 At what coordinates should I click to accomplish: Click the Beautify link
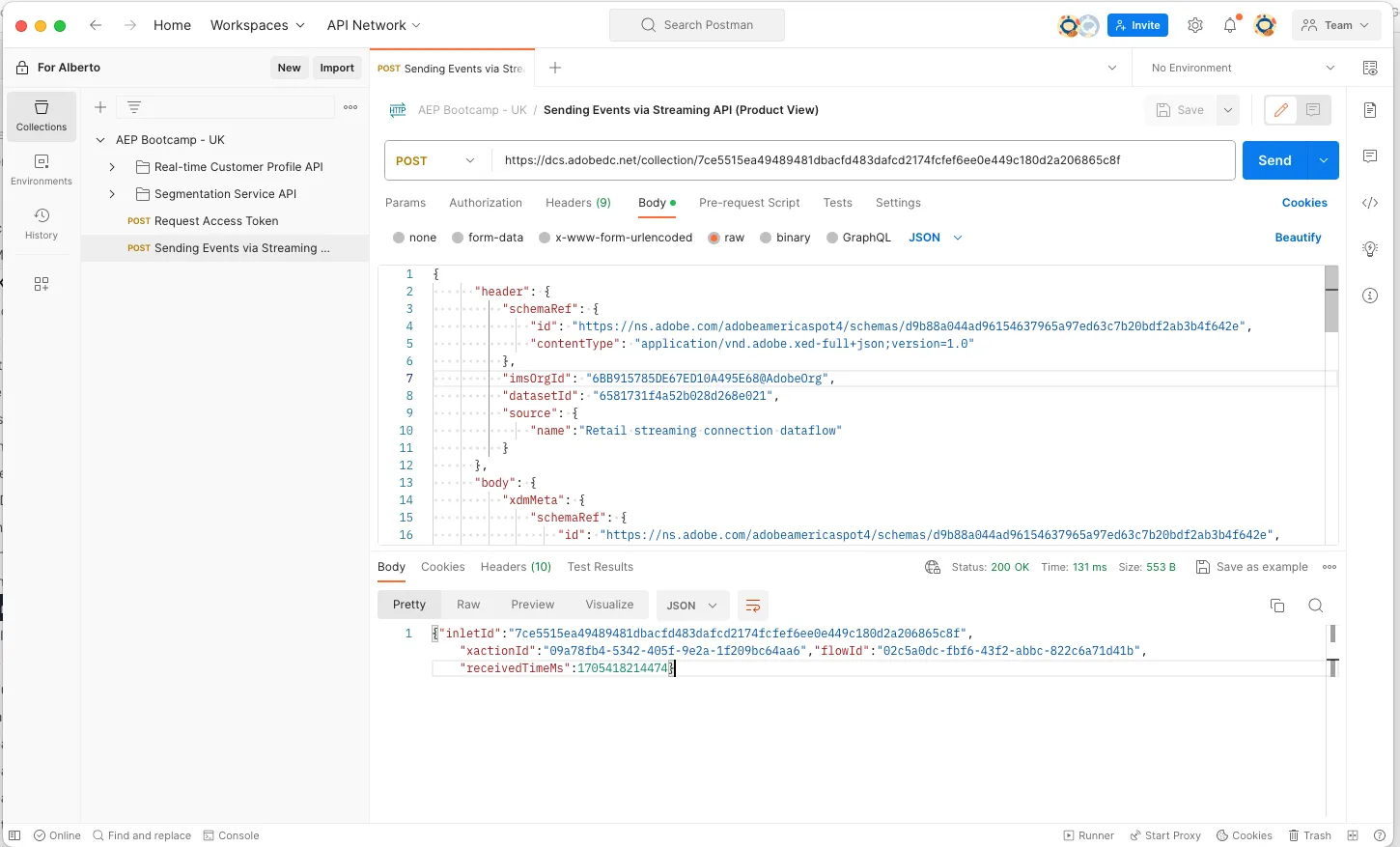coord(1298,238)
